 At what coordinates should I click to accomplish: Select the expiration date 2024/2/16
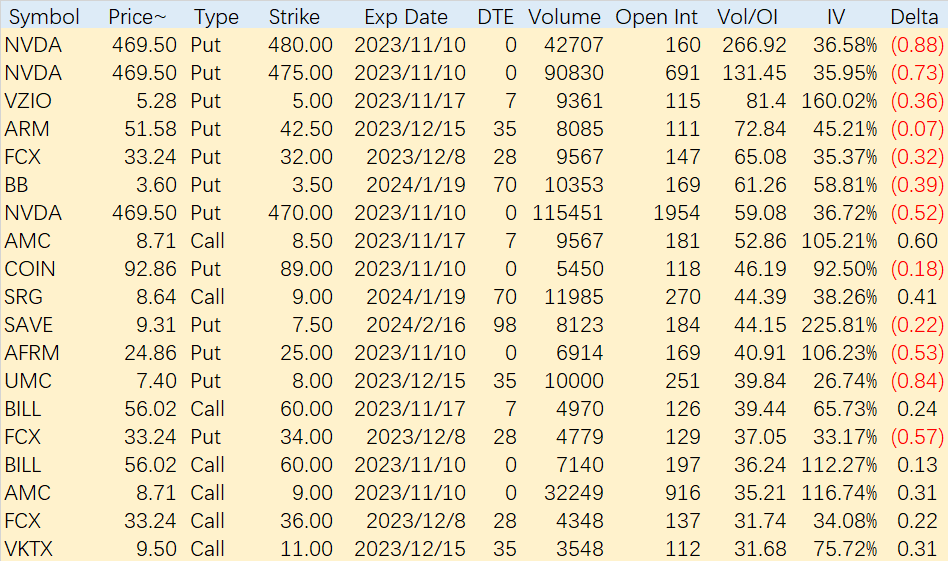[416, 325]
